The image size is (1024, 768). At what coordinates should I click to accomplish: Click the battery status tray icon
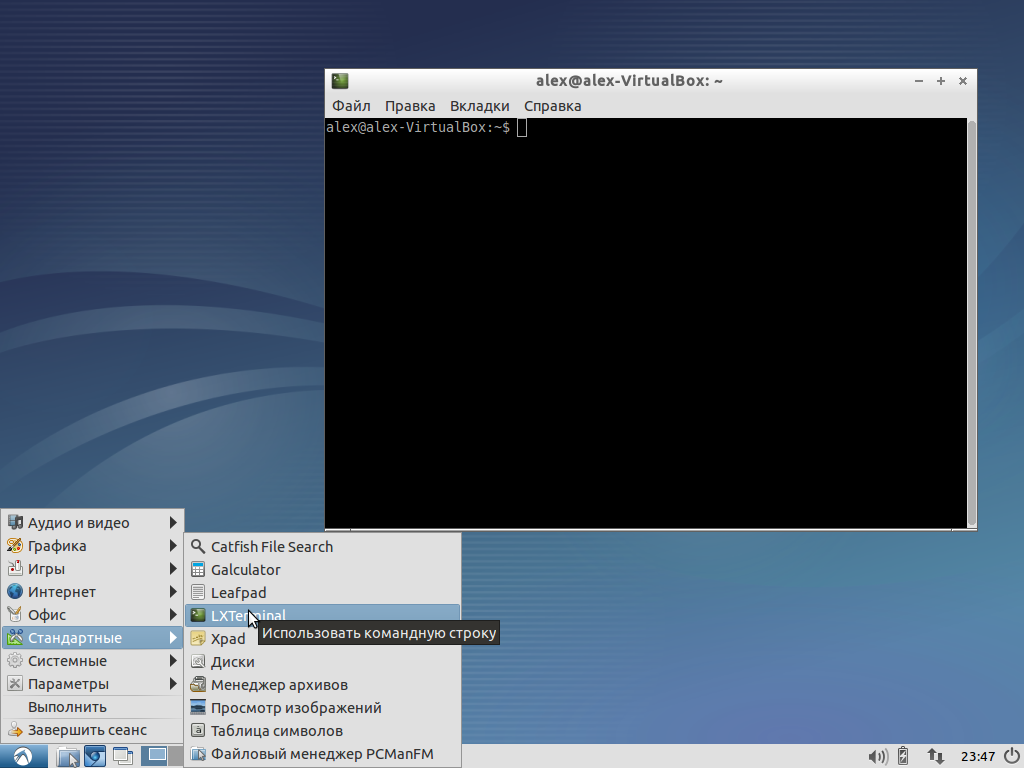coord(904,756)
